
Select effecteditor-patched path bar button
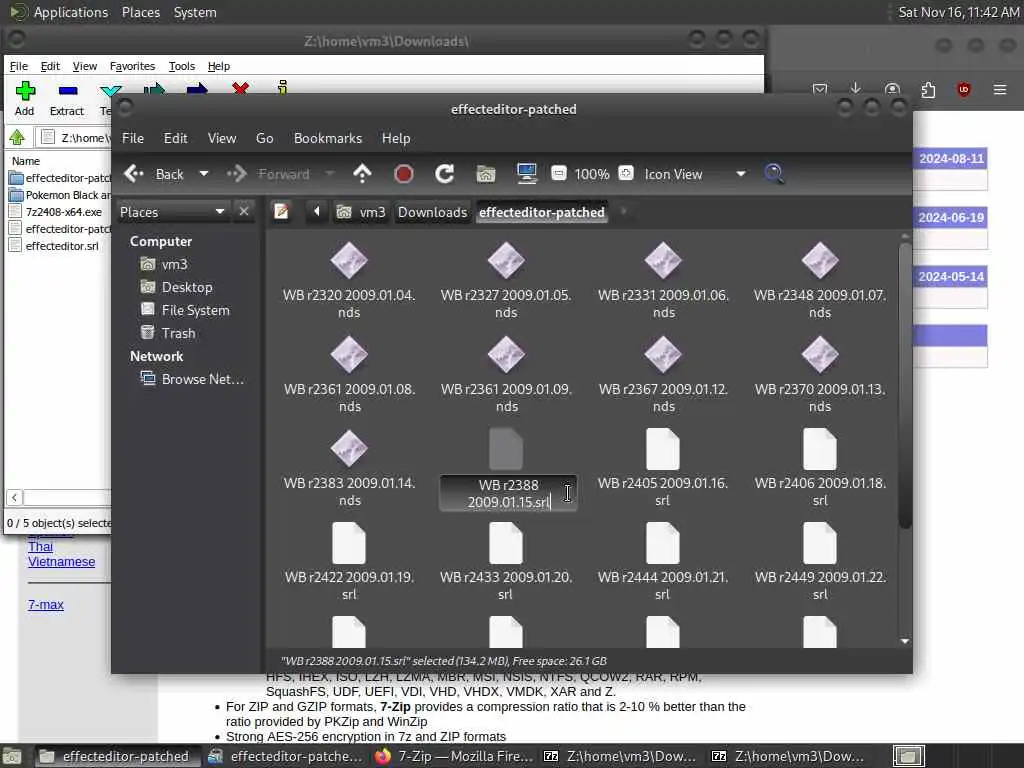(541, 212)
